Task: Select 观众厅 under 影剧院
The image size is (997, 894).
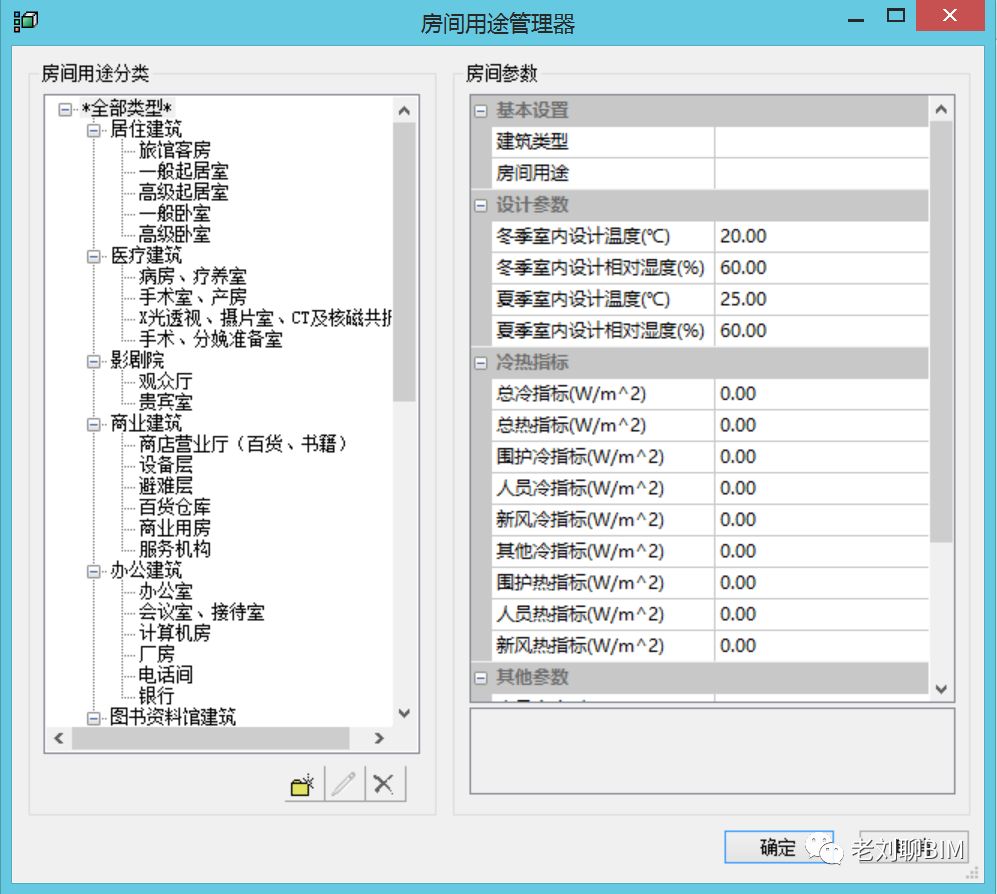Action: pos(165,382)
